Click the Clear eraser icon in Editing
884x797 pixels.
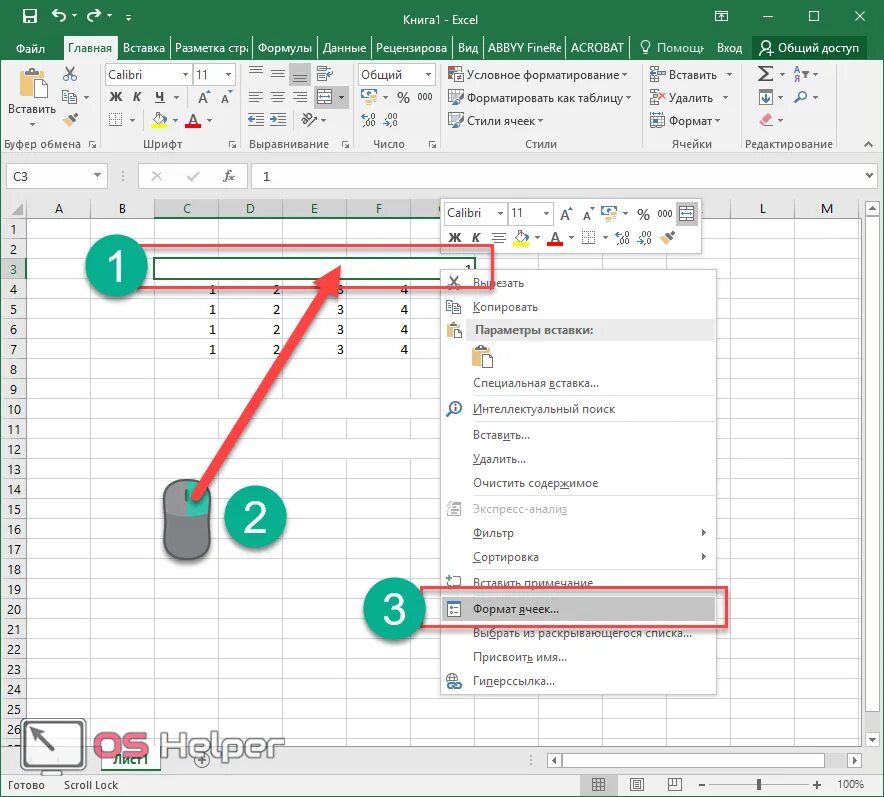point(766,120)
